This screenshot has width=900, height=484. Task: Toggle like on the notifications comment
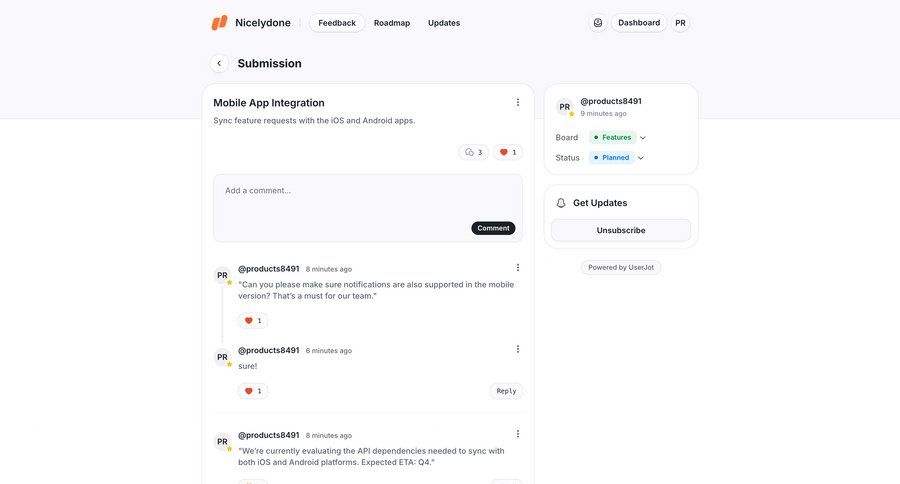253,321
